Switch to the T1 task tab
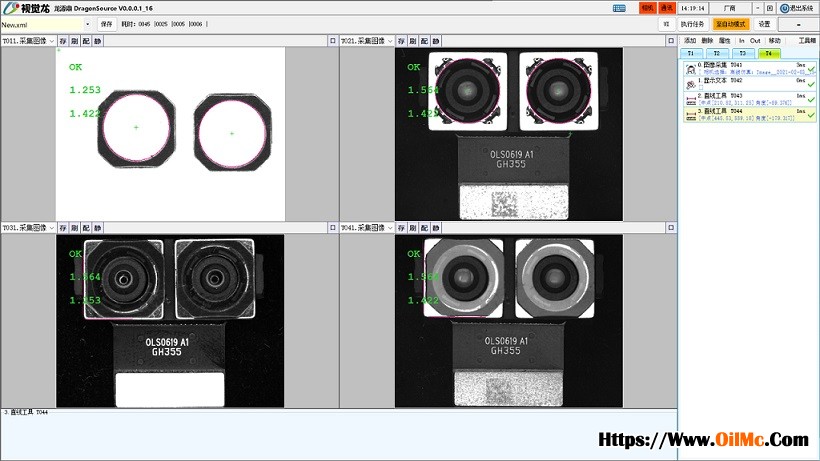820x461 pixels. [691, 53]
